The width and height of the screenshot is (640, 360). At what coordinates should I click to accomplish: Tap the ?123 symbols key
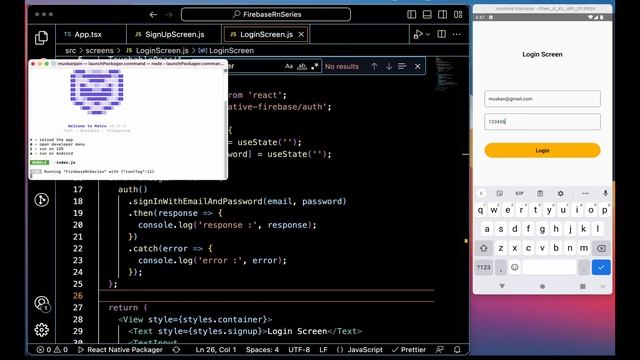click(484, 267)
